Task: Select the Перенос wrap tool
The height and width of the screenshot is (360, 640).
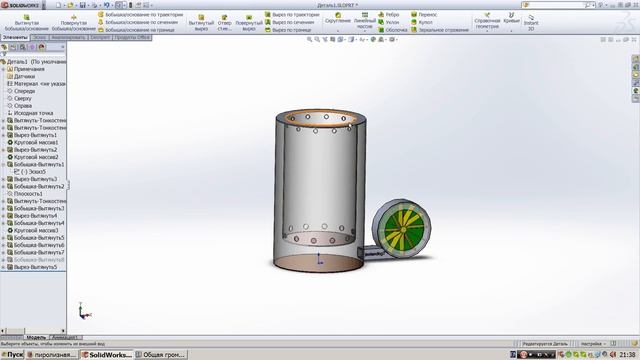Action: tap(424, 15)
